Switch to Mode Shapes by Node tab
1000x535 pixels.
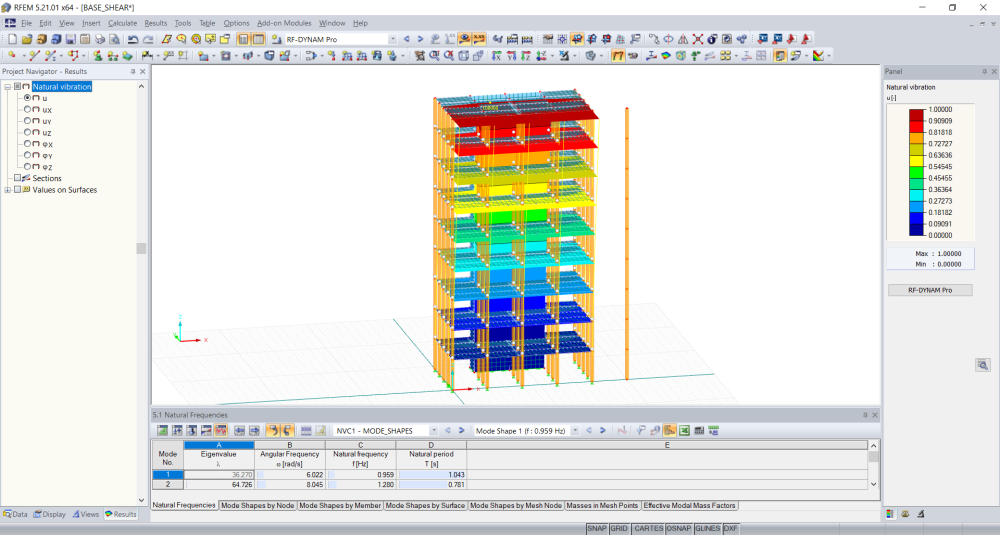tap(258, 506)
